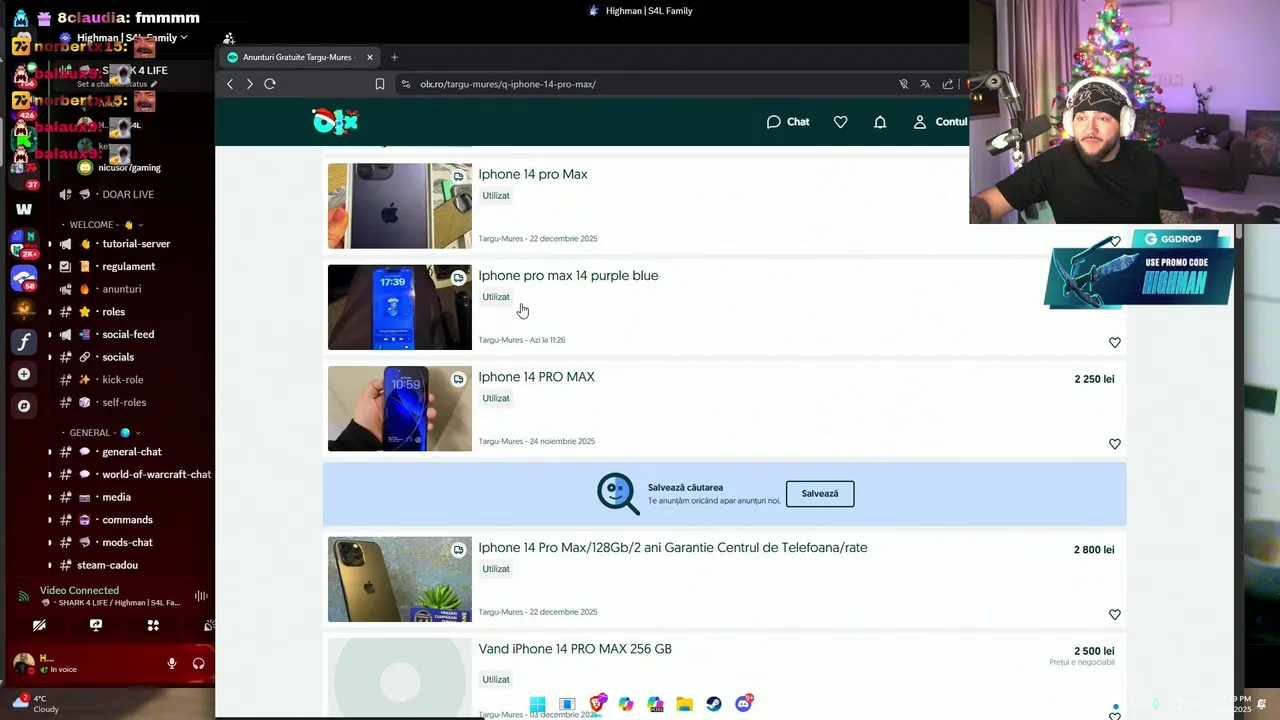Open the roles channel
The height and width of the screenshot is (720, 1280).
[113, 312]
